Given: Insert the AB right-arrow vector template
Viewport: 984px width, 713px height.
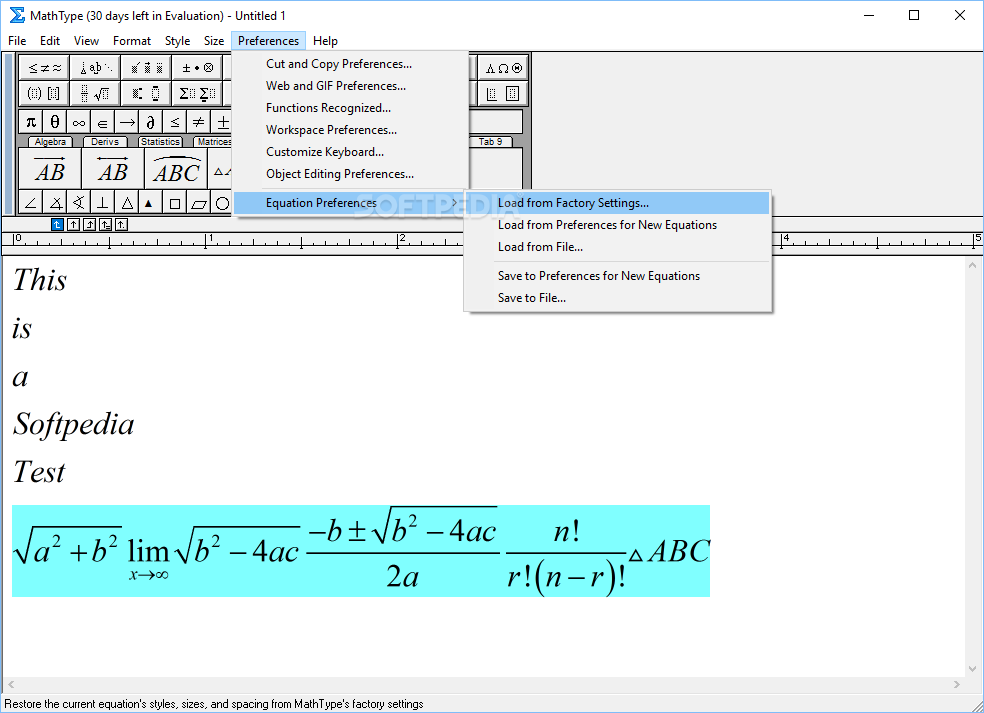Looking at the screenshot, I should (50, 168).
